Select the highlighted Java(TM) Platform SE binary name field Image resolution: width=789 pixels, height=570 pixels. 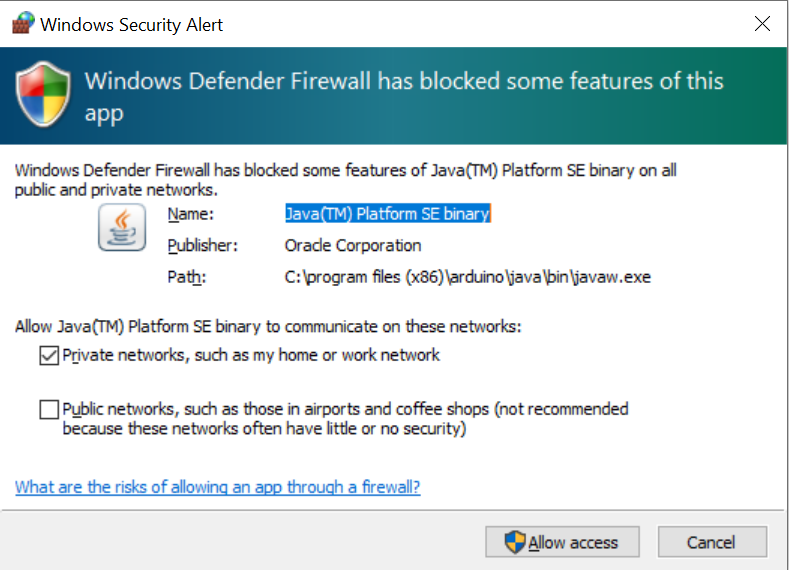[x=387, y=214]
